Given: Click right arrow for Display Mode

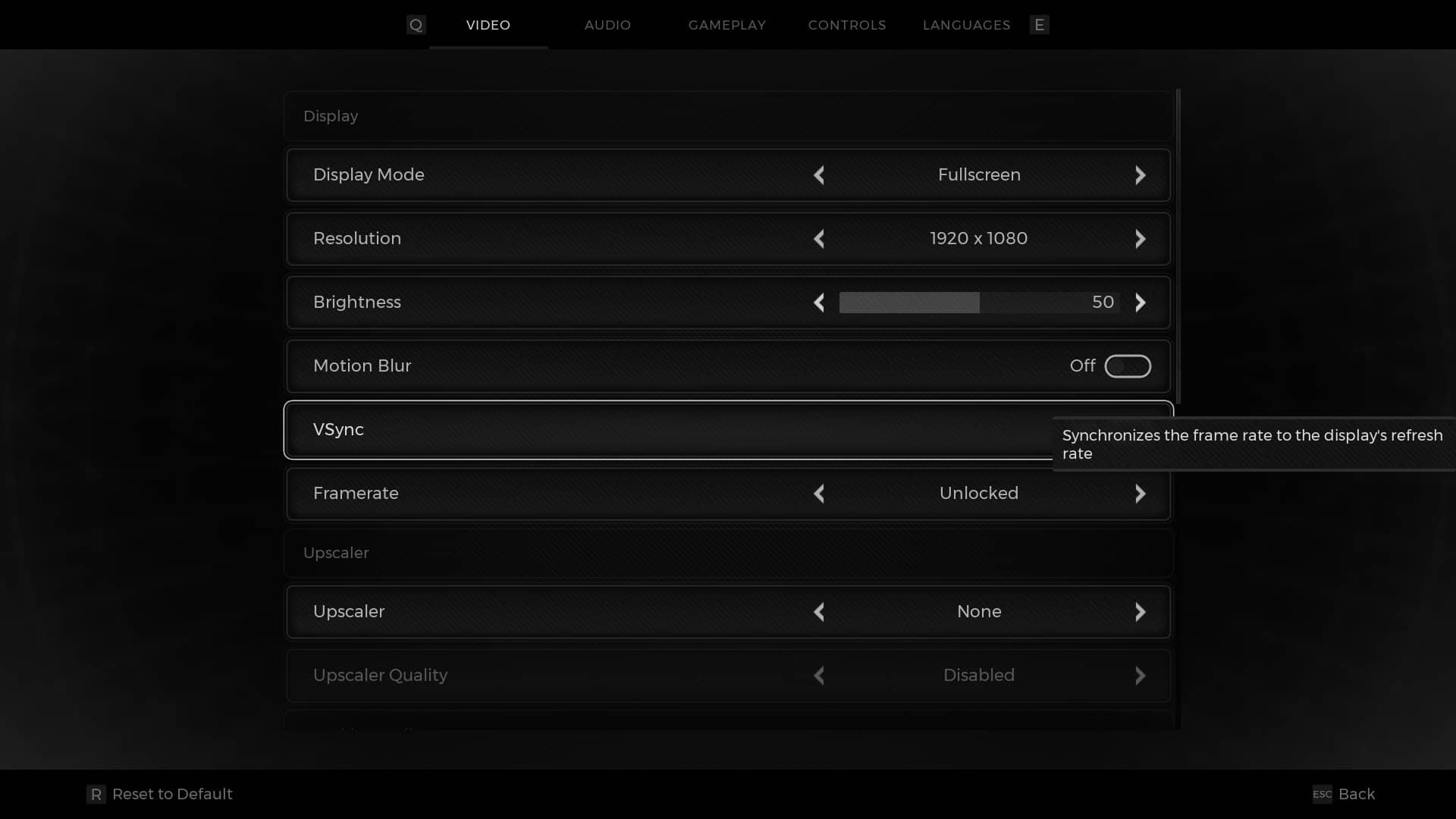Looking at the screenshot, I should click(1140, 175).
